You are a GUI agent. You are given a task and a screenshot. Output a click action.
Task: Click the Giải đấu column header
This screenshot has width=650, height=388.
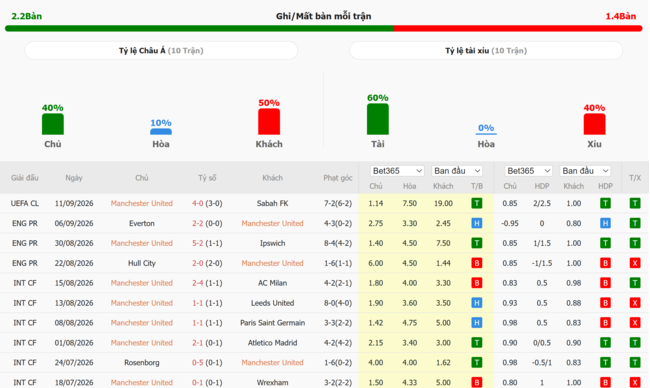pos(24,178)
